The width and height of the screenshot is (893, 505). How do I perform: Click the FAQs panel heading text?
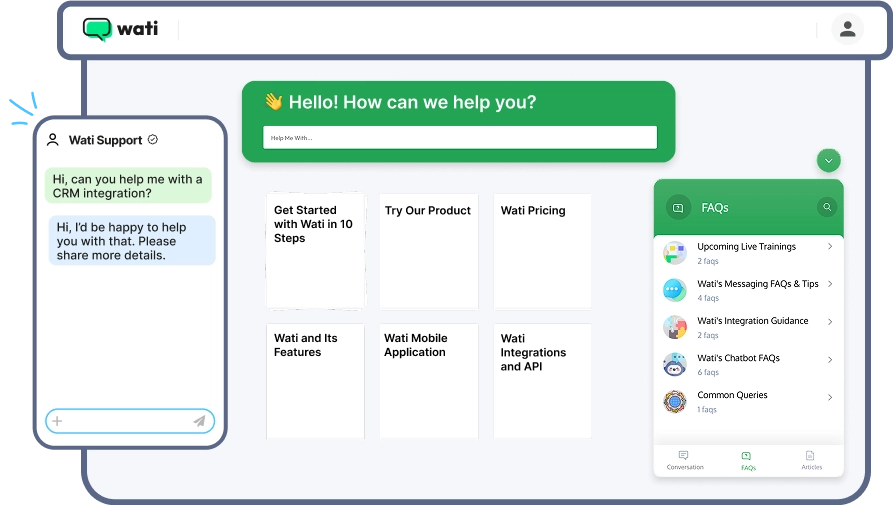click(715, 208)
